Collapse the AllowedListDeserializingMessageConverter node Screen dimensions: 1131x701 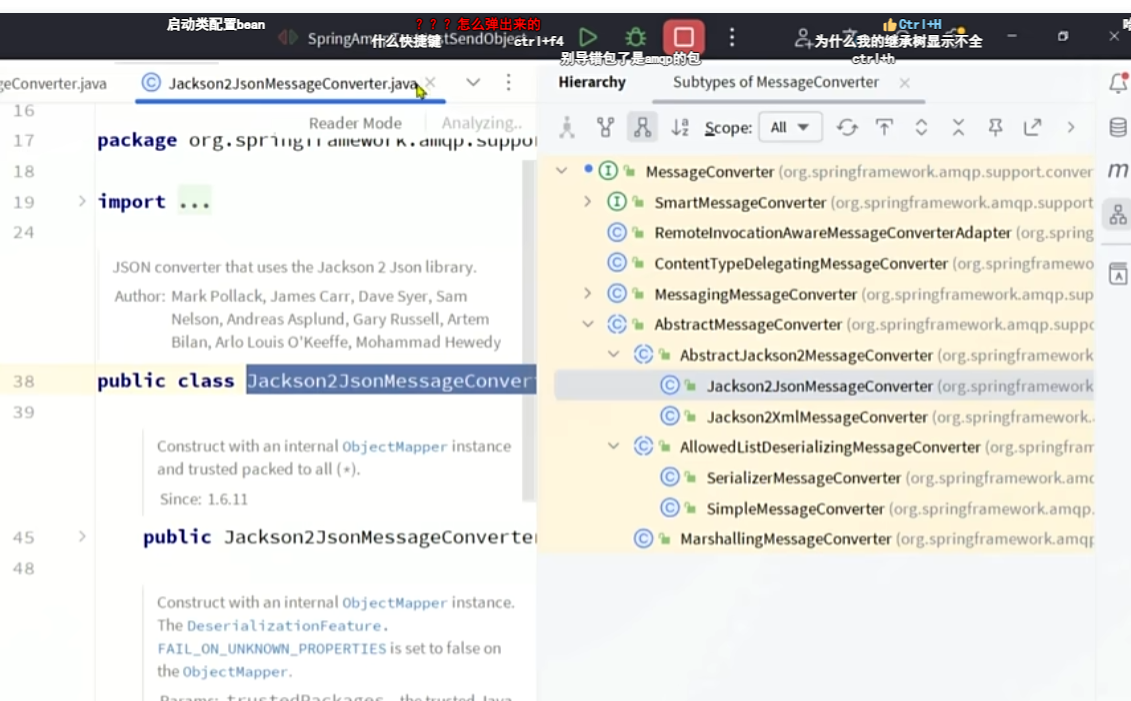(x=613, y=446)
